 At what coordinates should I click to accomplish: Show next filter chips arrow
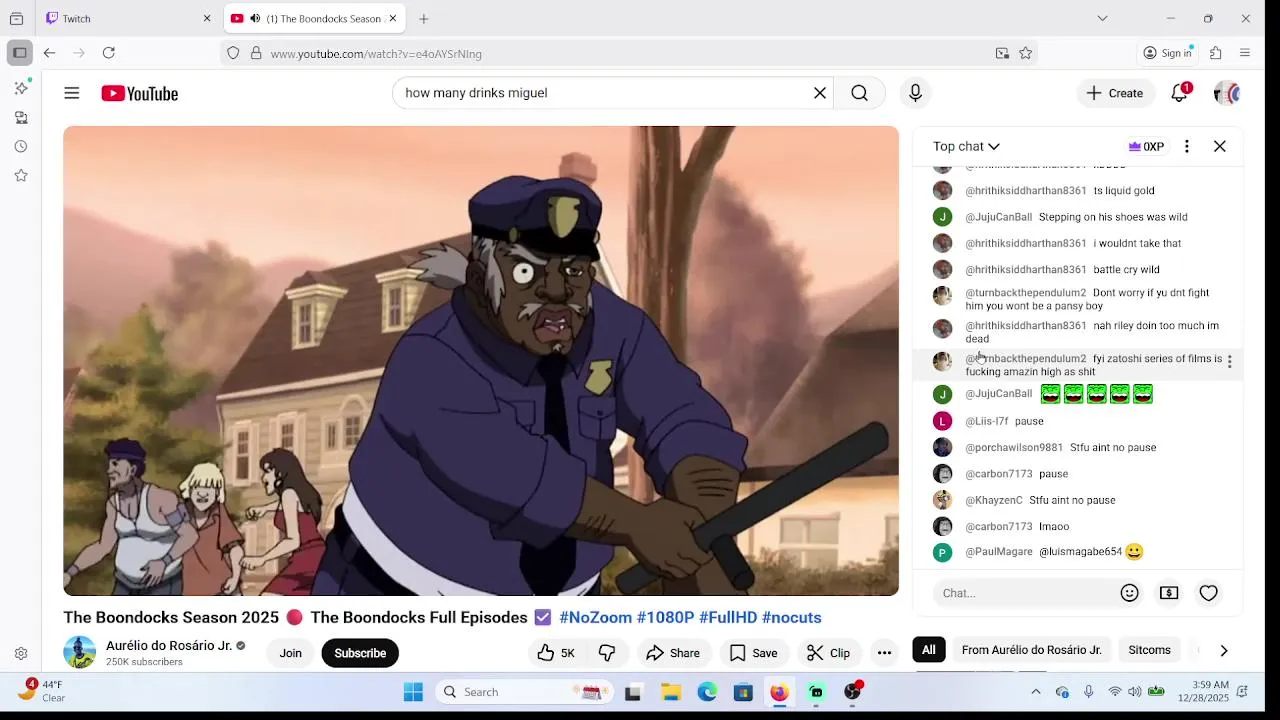(x=1223, y=650)
